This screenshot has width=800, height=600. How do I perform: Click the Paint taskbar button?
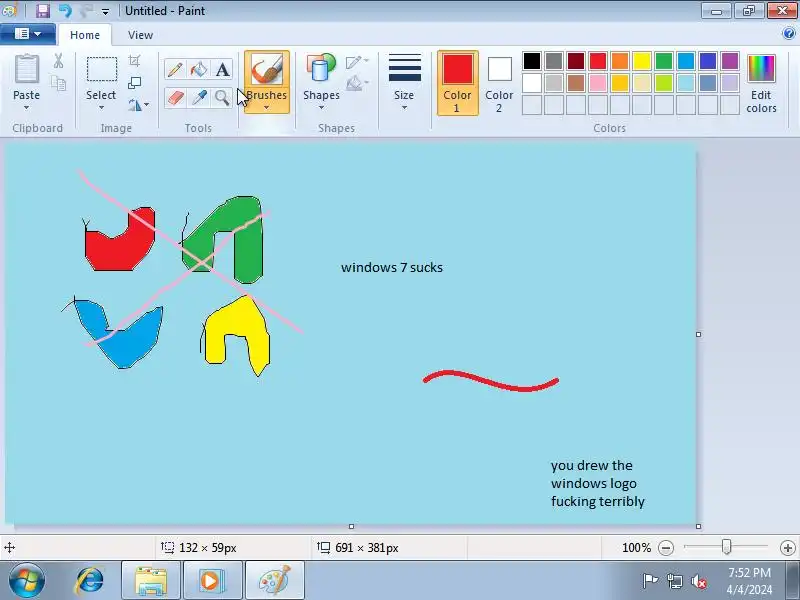(x=274, y=581)
